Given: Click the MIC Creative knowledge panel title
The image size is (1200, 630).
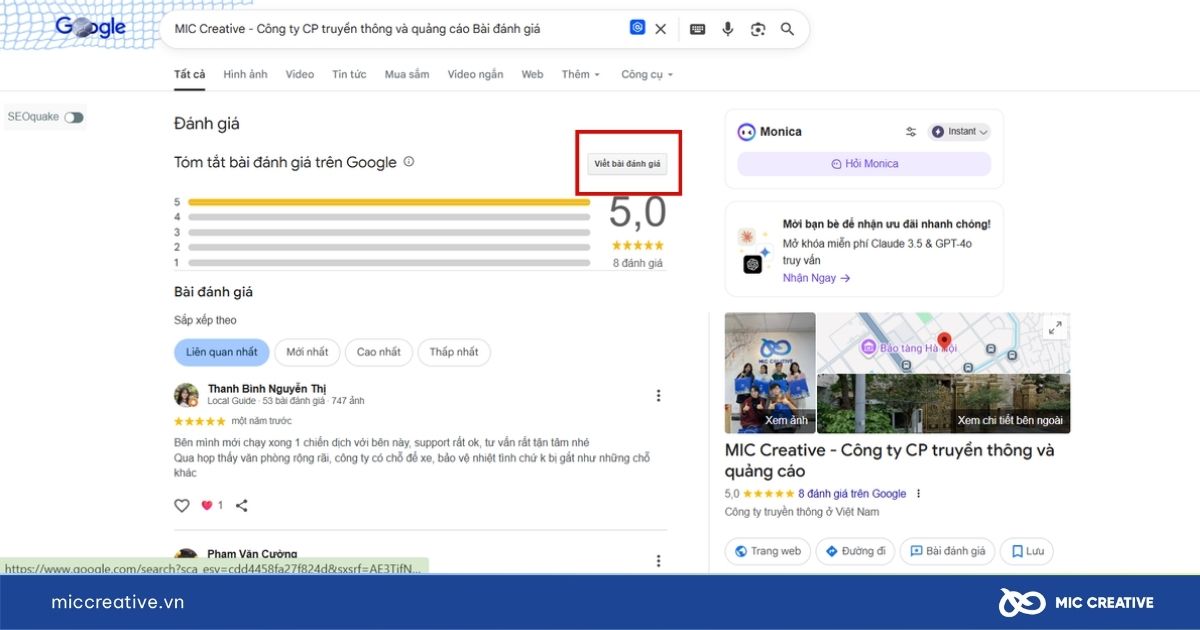Looking at the screenshot, I should pyautogui.click(x=890, y=461).
